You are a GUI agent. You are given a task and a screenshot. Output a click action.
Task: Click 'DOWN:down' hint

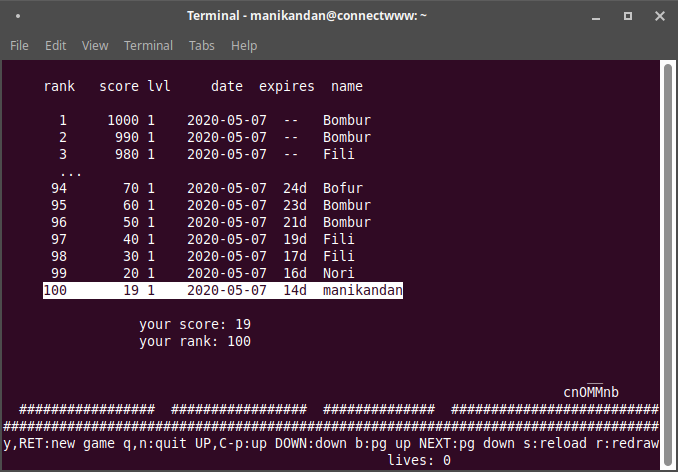pos(311,443)
